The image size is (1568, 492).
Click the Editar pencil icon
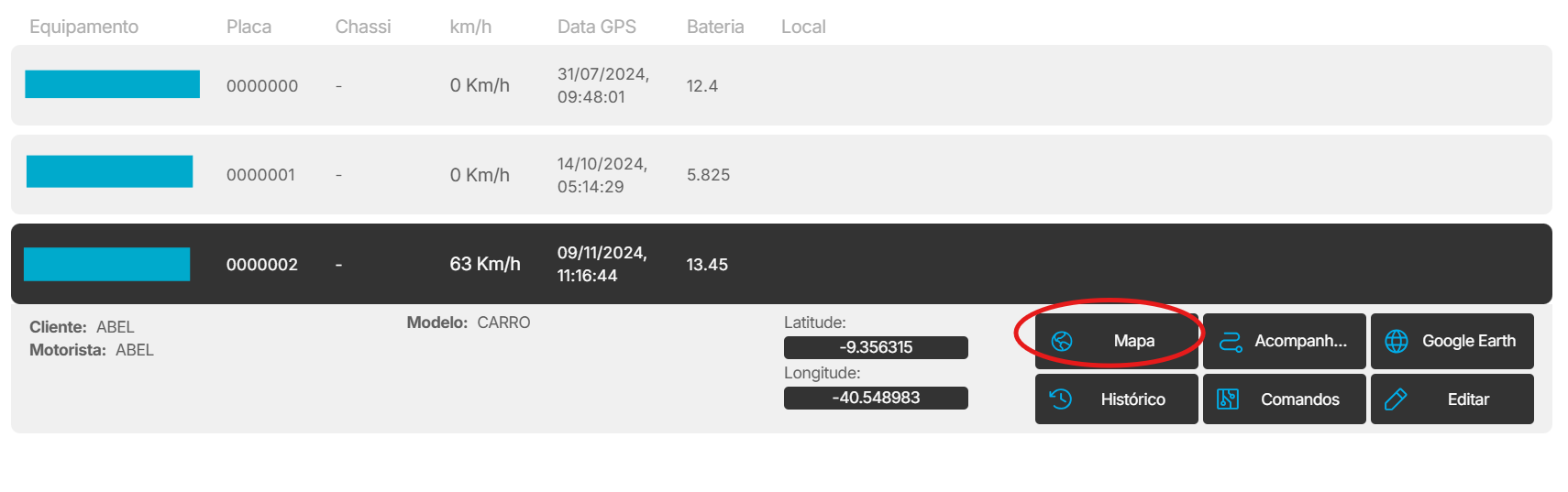click(x=1396, y=399)
